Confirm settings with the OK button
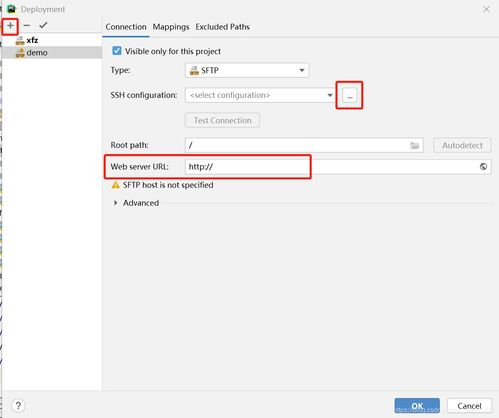The height and width of the screenshot is (418, 499). (x=417, y=406)
